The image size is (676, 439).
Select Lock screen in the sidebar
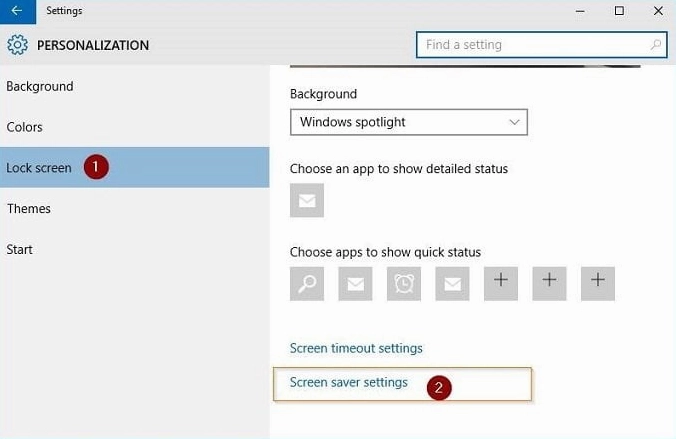pos(39,168)
